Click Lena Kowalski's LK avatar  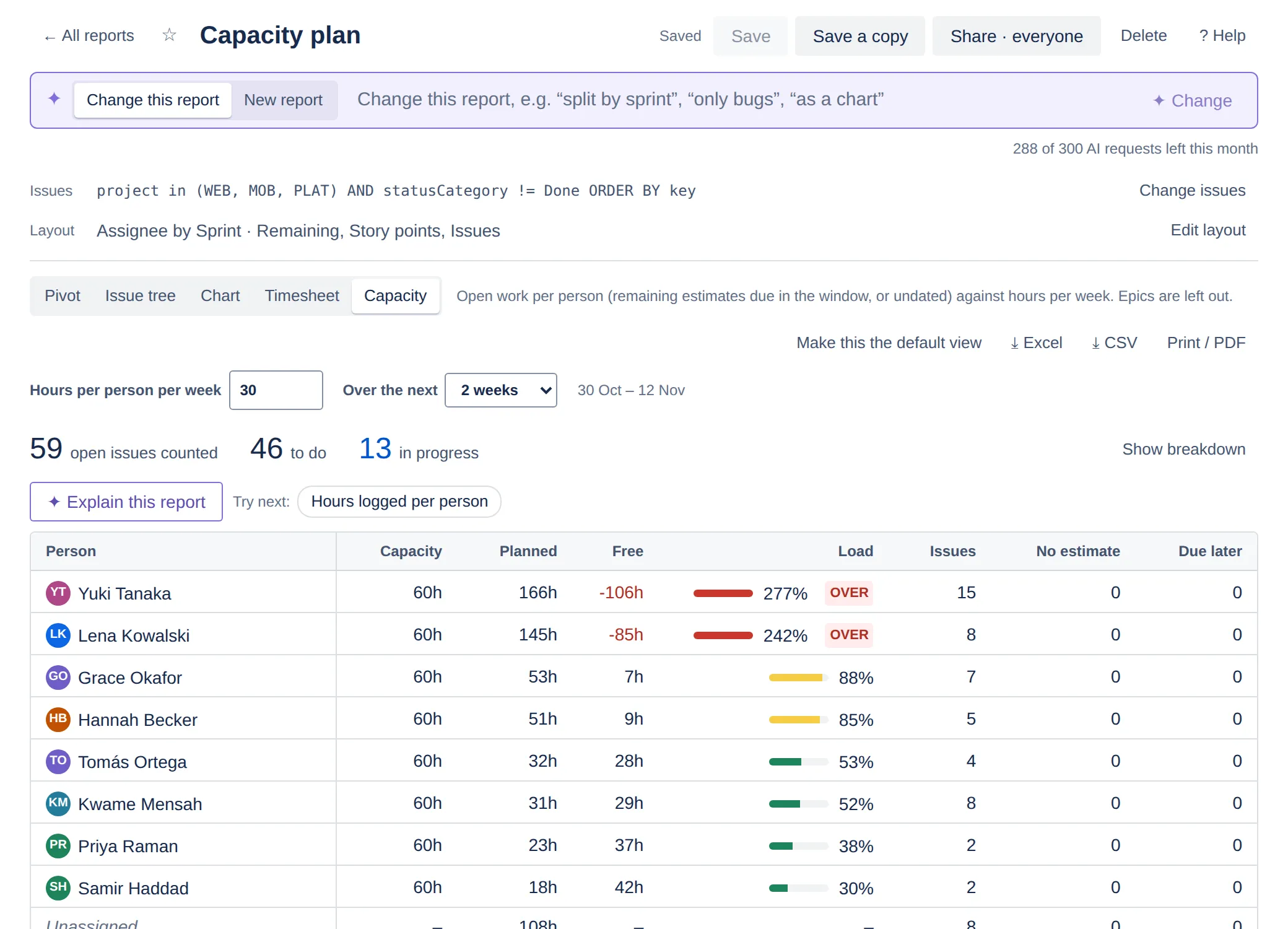click(x=58, y=635)
